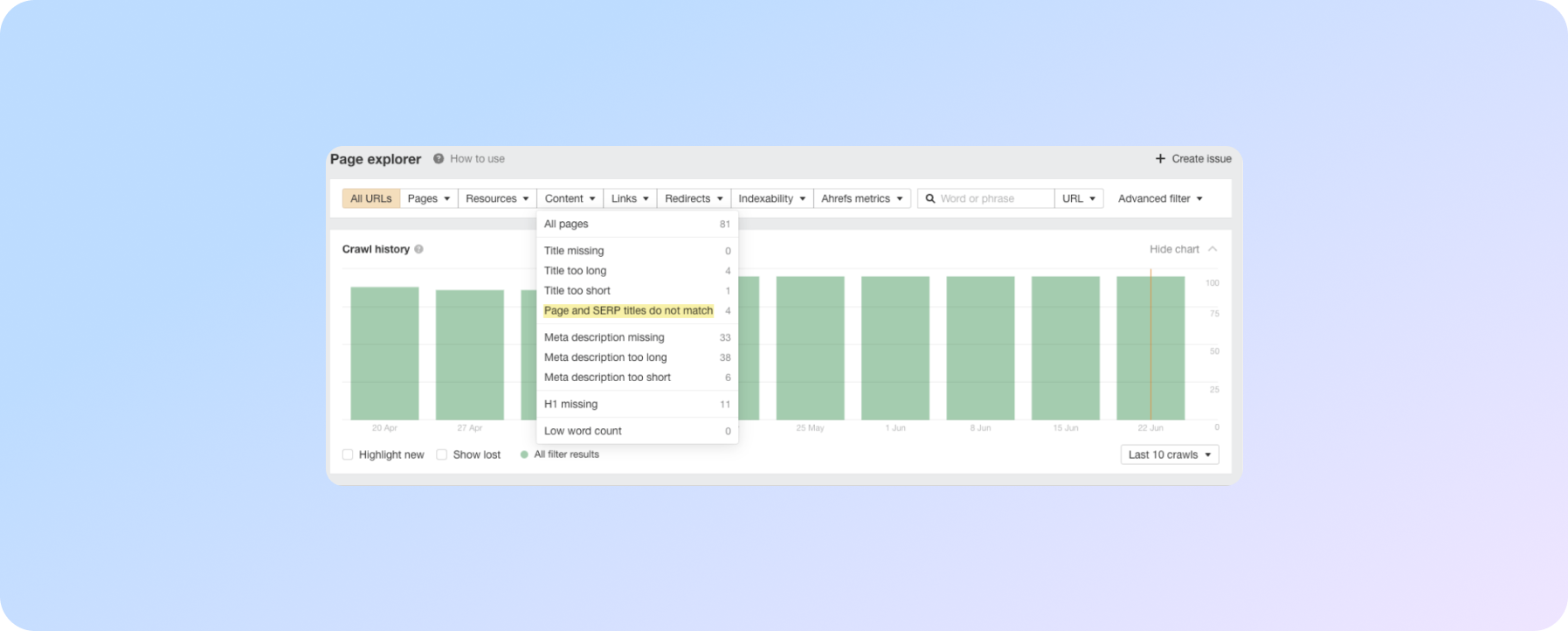Click the 22 Jun crawl bar

pyautogui.click(x=1150, y=348)
